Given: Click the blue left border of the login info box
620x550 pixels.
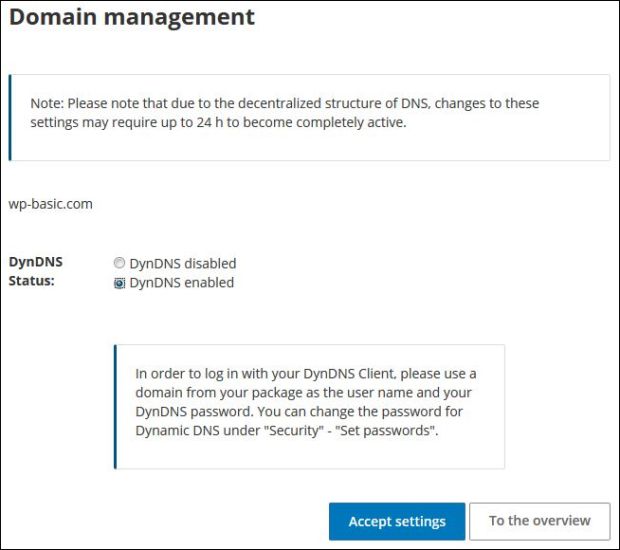Looking at the screenshot, I should (x=115, y=407).
